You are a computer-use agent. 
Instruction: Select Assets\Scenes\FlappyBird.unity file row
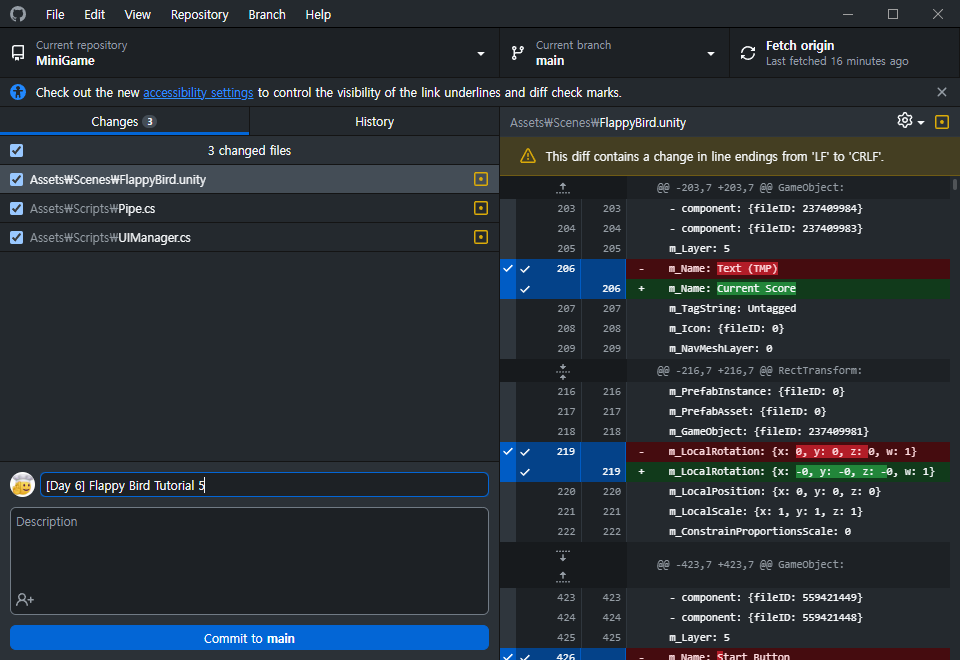[249, 179]
